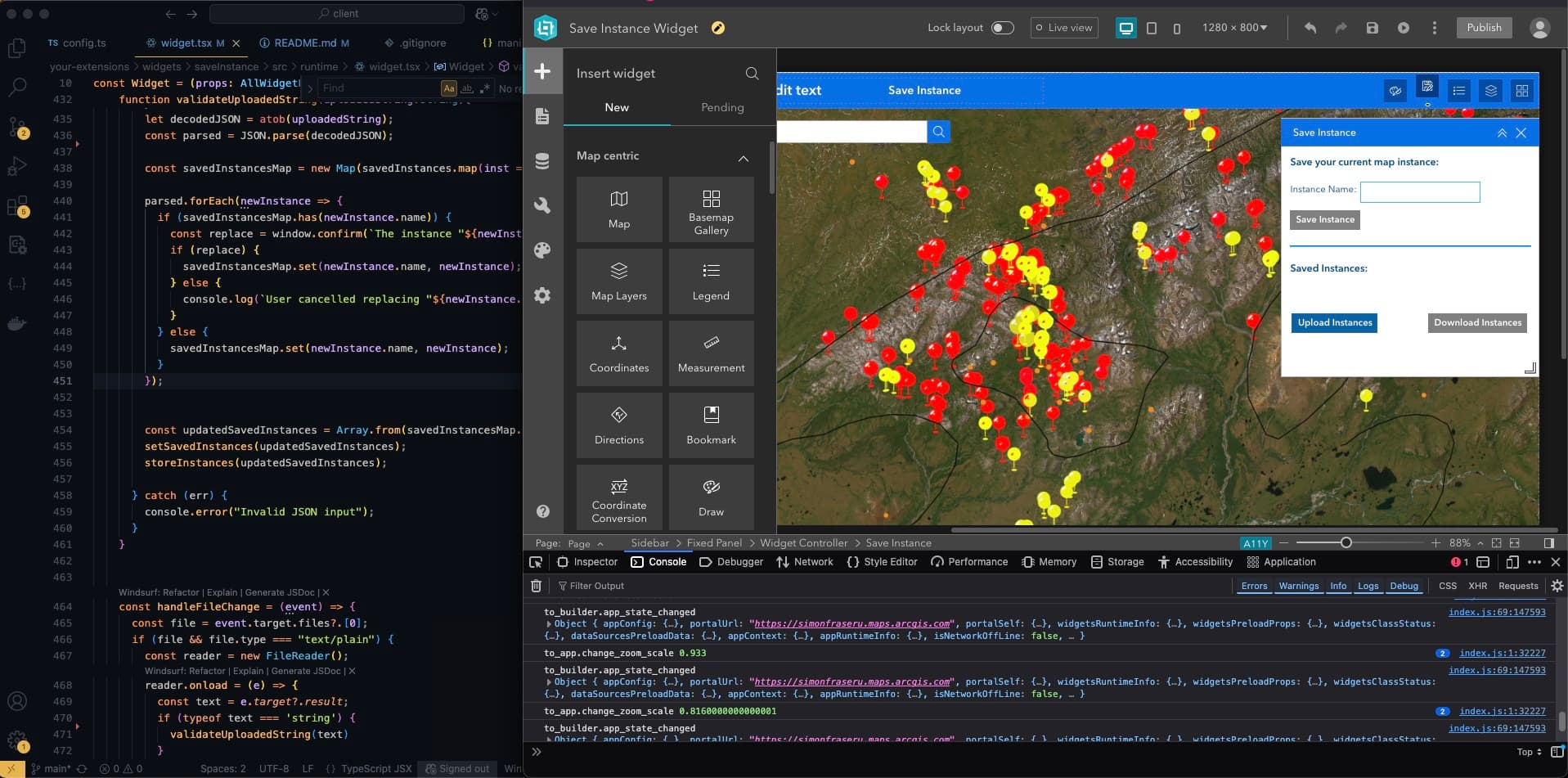Open the Theme palette icon in builder sidebar
The image size is (1568, 778).
pyautogui.click(x=542, y=250)
